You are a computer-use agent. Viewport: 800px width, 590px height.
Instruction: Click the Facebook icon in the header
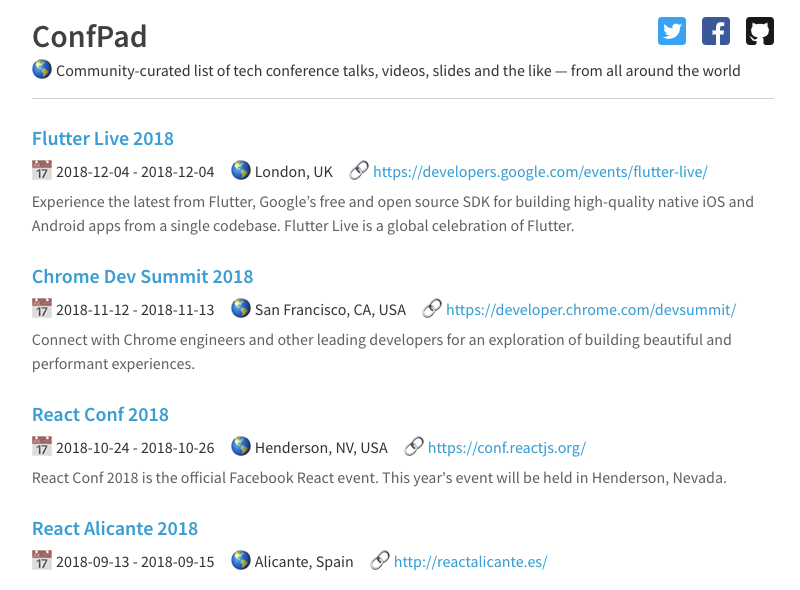pos(715,31)
